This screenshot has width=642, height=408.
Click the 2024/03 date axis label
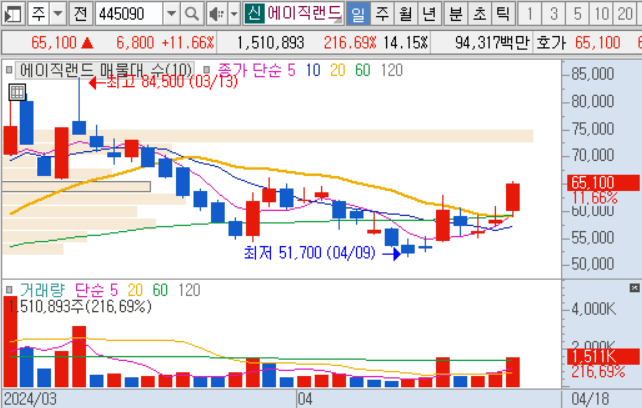coord(30,399)
